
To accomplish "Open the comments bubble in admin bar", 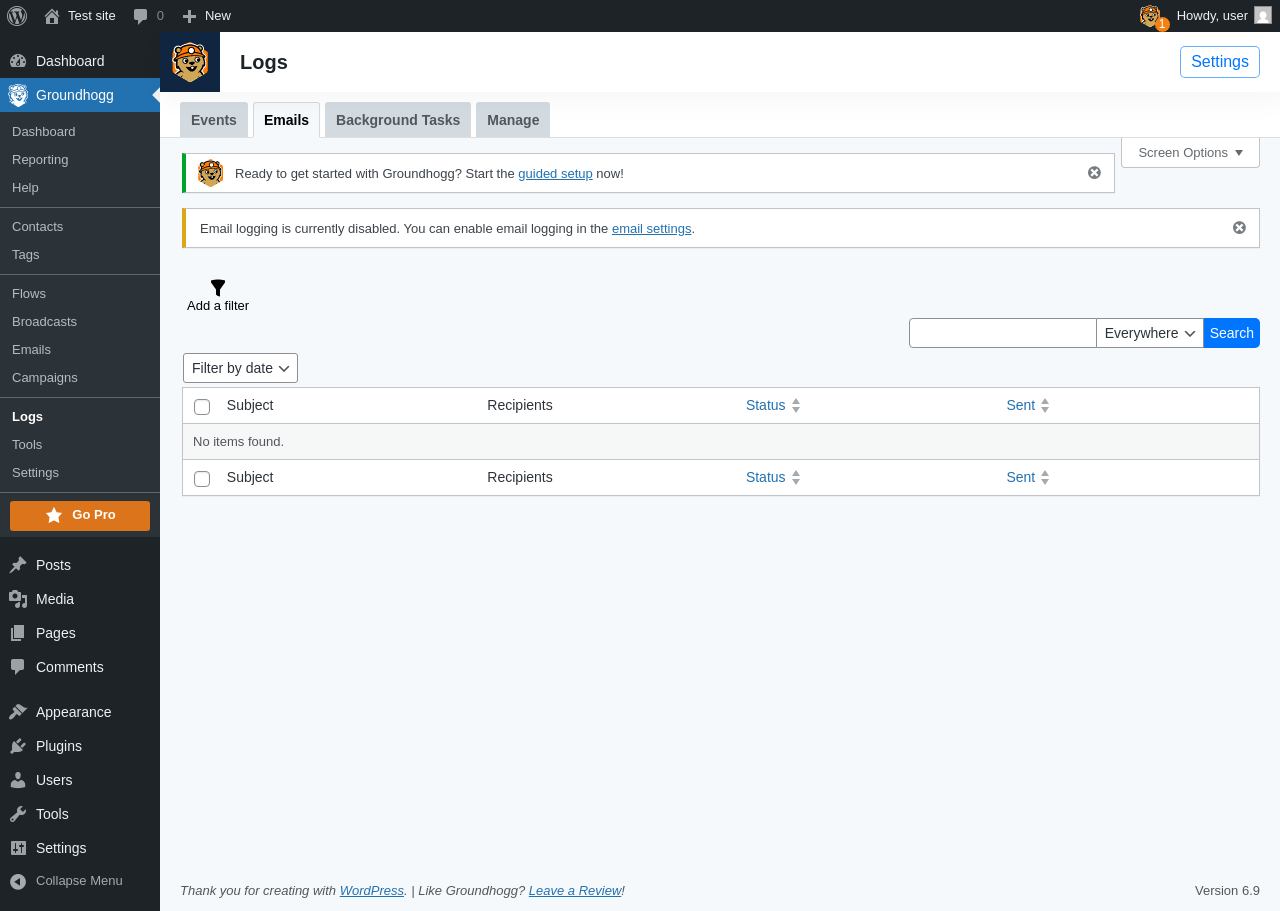I will [x=148, y=16].
